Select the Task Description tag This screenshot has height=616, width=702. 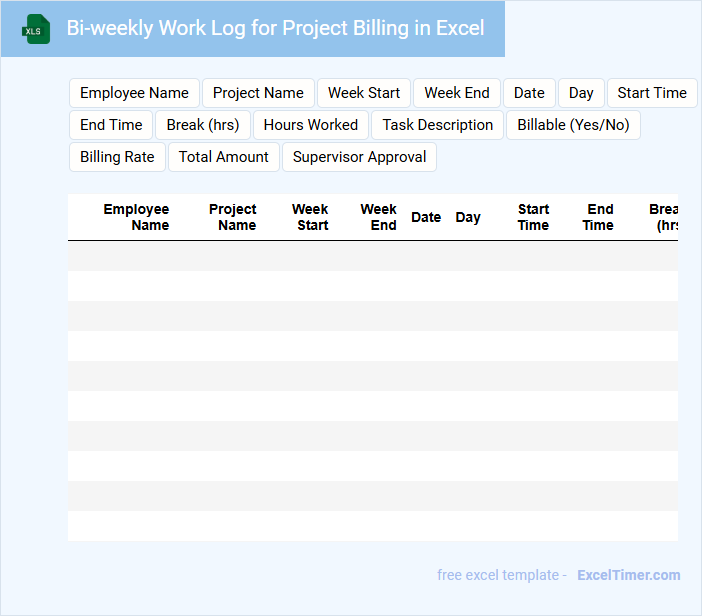pos(438,125)
